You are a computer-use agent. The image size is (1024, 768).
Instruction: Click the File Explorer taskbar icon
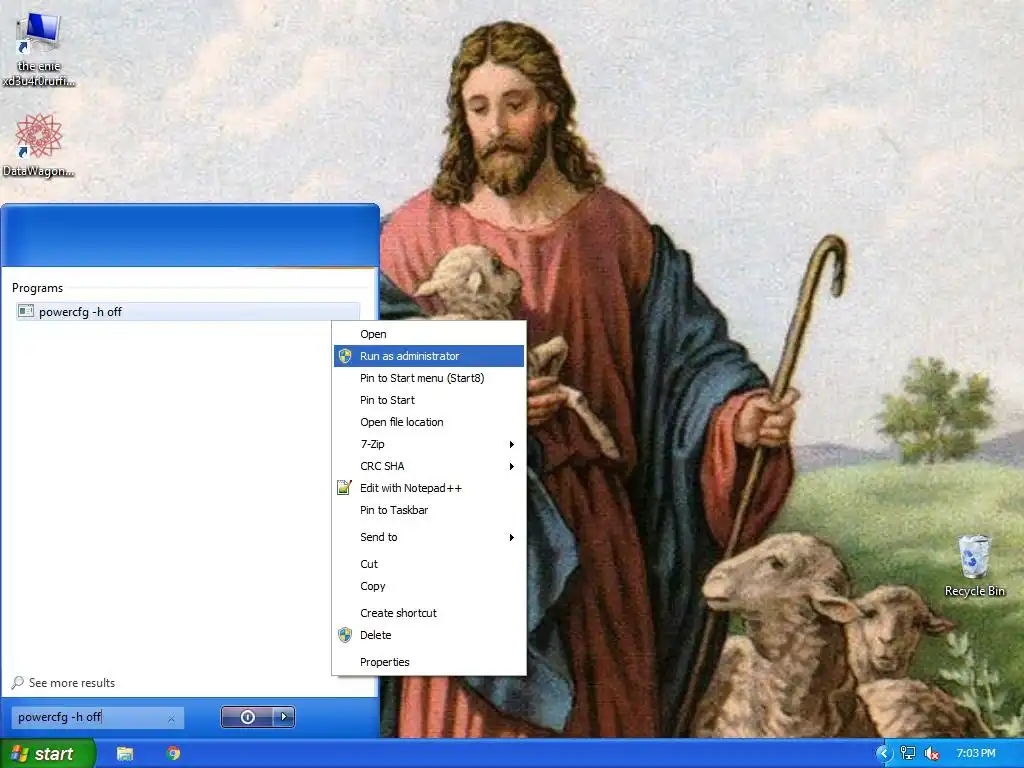point(125,754)
